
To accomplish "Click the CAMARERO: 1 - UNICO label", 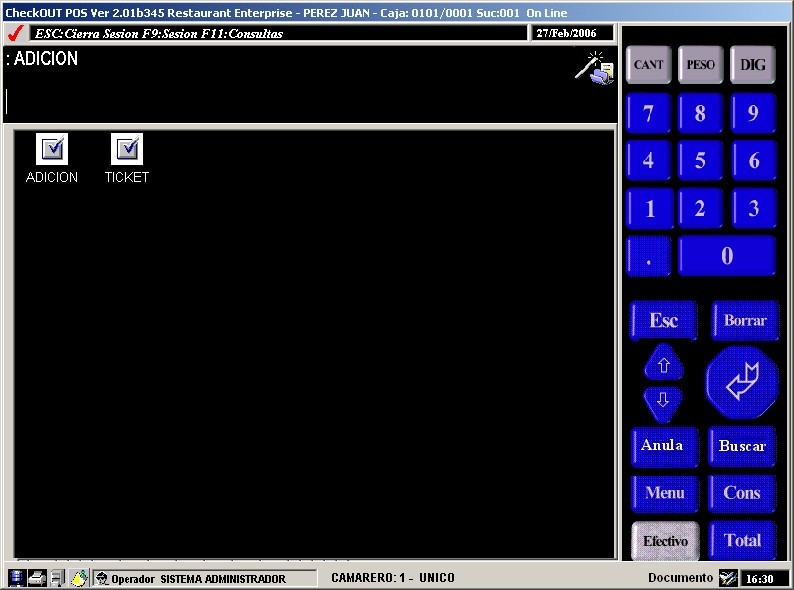I will coord(392,578).
